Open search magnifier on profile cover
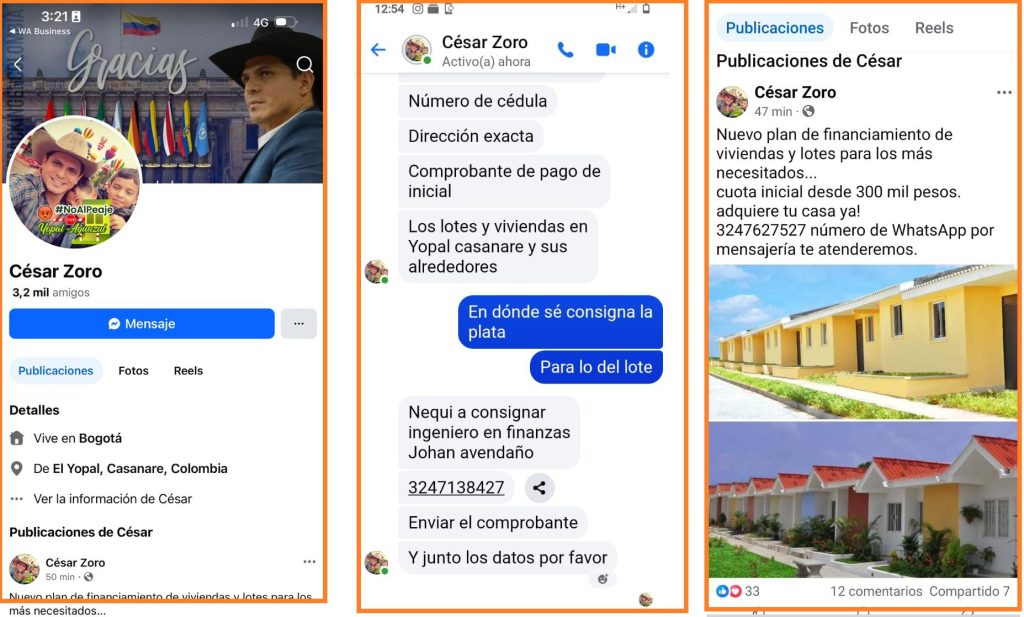Image resolution: width=1024 pixels, height=617 pixels. point(304,64)
